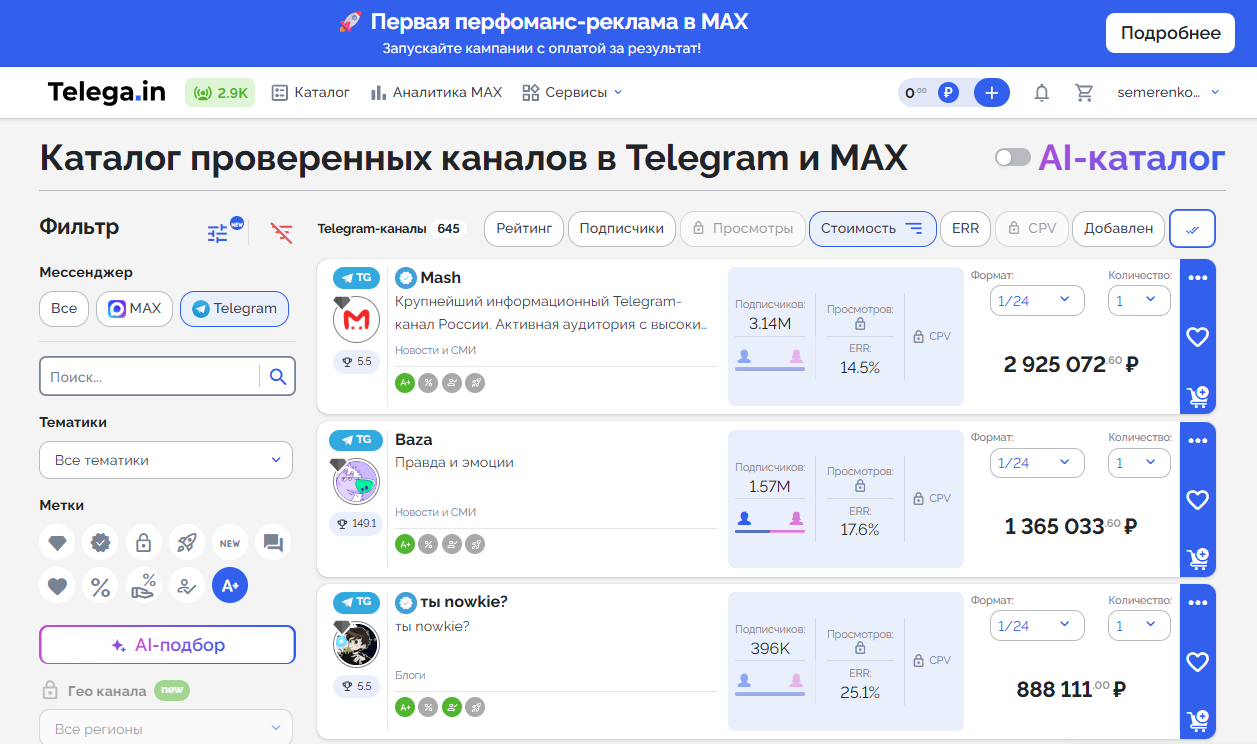
Task: Click Новости и СМИ category on Baza
Action: (x=435, y=512)
